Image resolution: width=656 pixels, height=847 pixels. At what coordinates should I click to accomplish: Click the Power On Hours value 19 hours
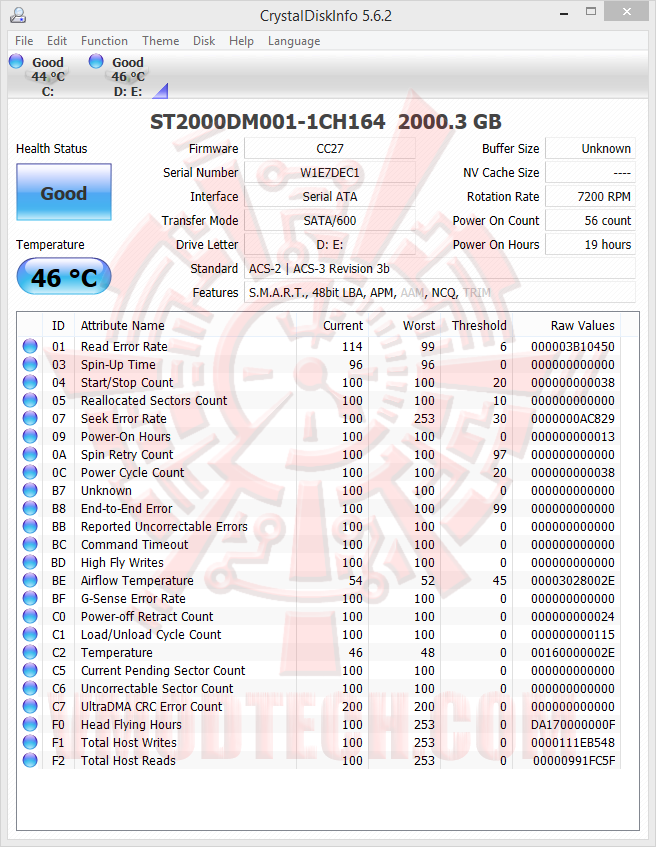[x=590, y=245]
